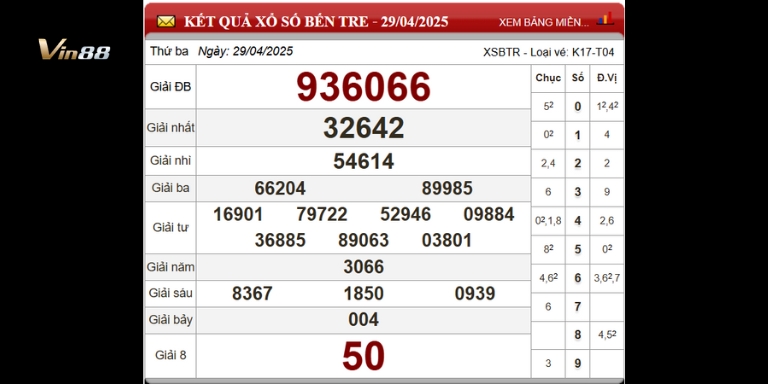Click the envelope icon in the header
Image resolution: width=768 pixels, height=384 pixels.
pos(166,22)
